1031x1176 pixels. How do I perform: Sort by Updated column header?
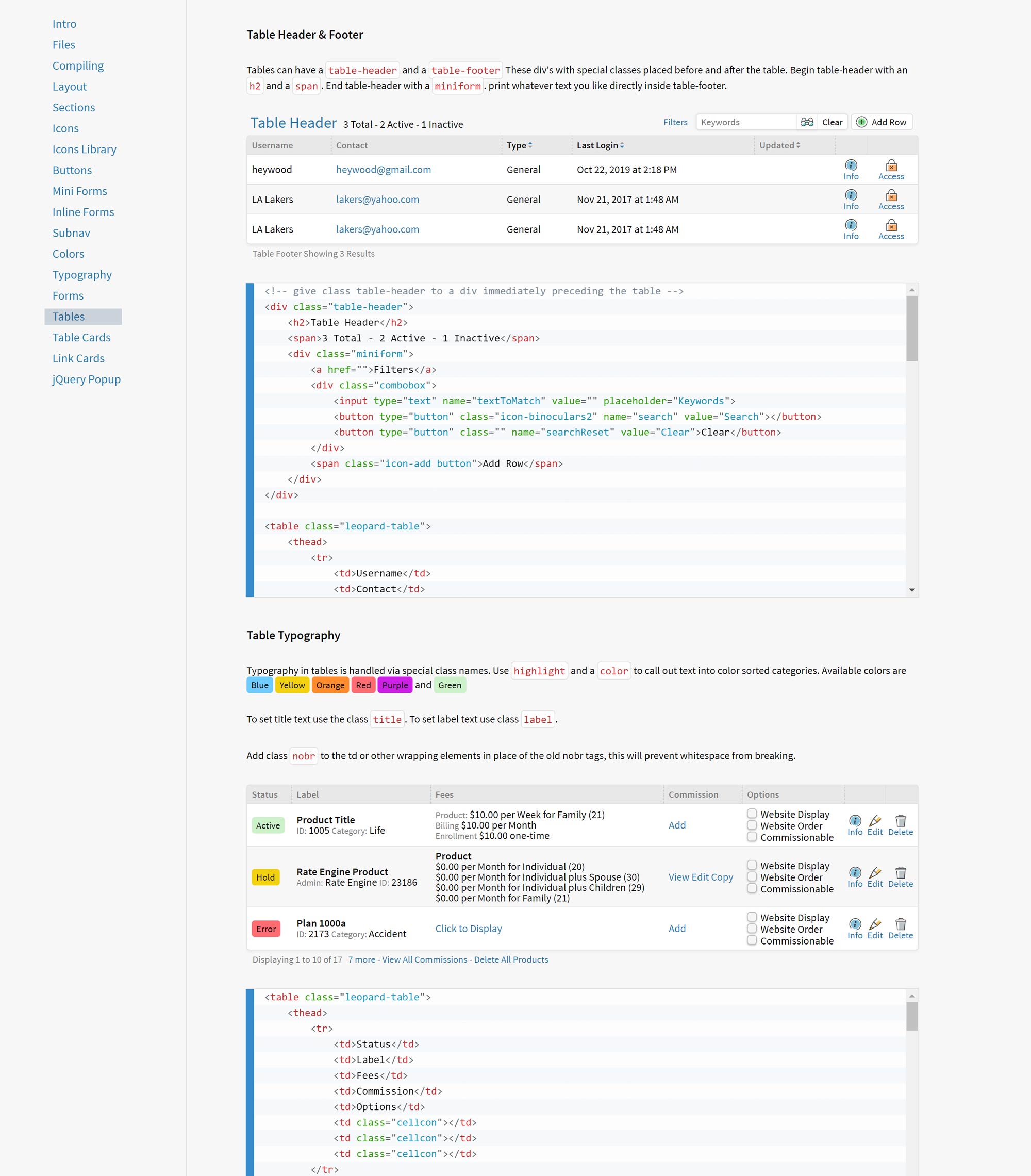[x=779, y=145]
